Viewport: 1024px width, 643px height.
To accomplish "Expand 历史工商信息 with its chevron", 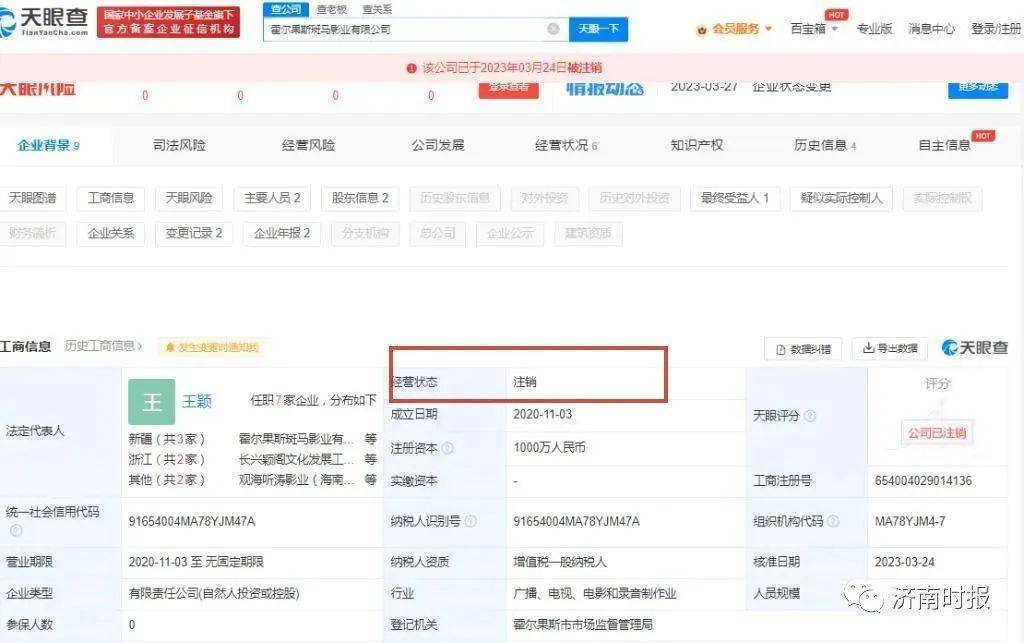I will 103,346.
